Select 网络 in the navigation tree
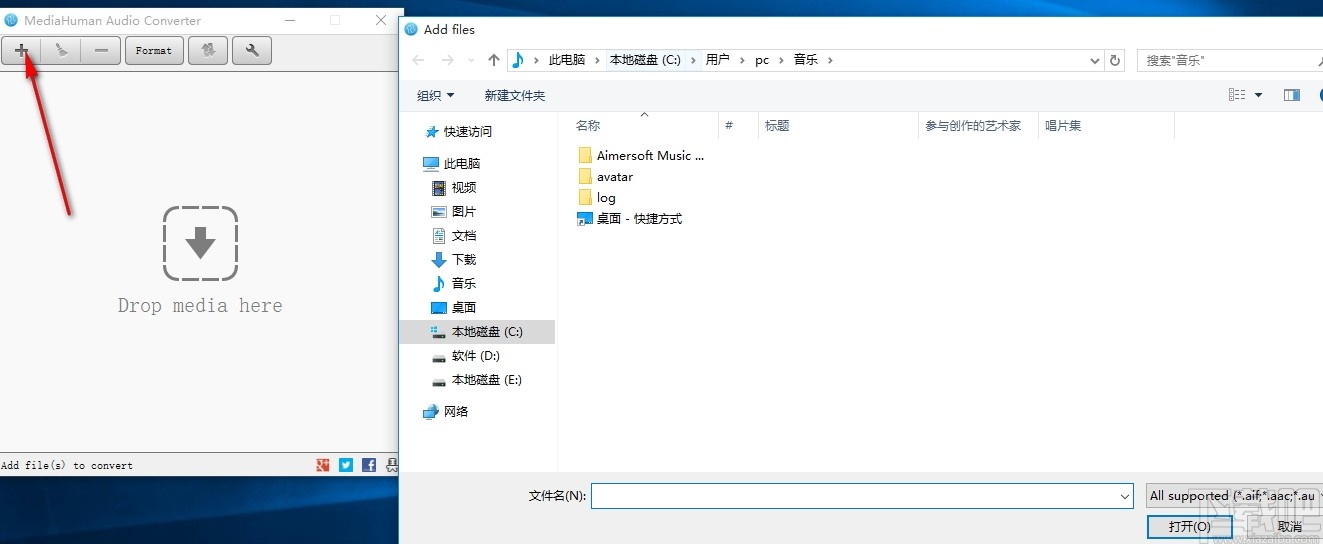The image size is (1323, 544). (456, 411)
